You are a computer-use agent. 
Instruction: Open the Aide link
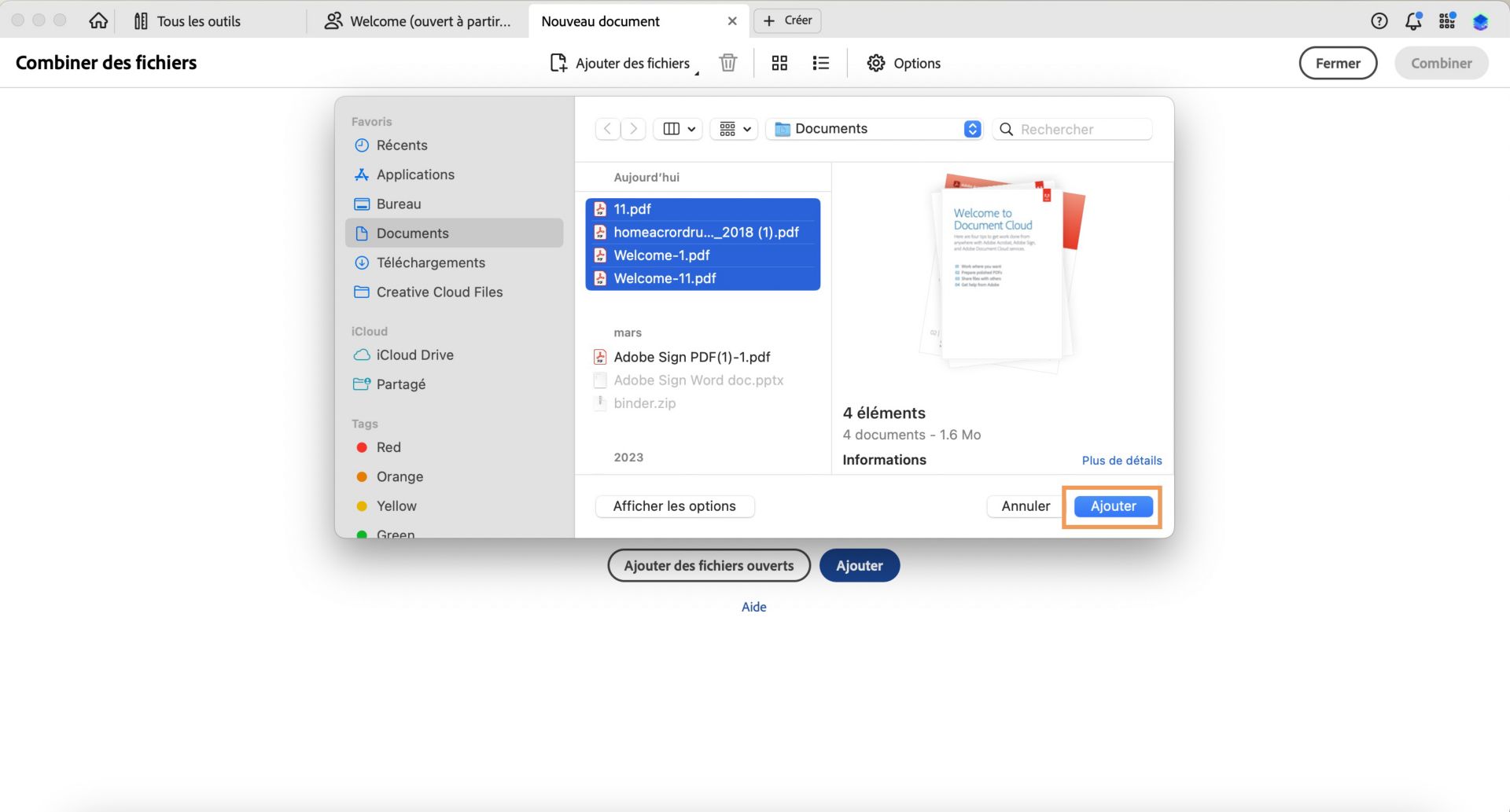753,607
